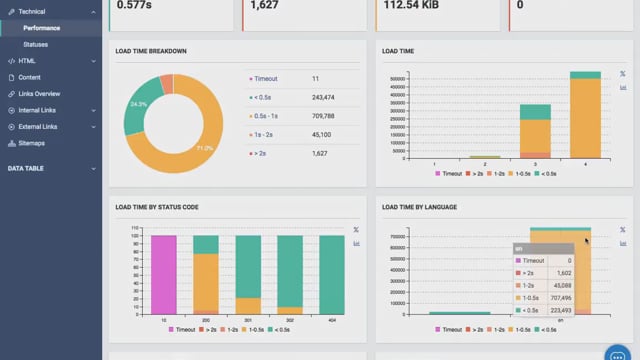Toggle > 2s series in Load Time By Language legend
This screenshot has height=360, width=640.
pyautogui.click(x=474, y=329)
